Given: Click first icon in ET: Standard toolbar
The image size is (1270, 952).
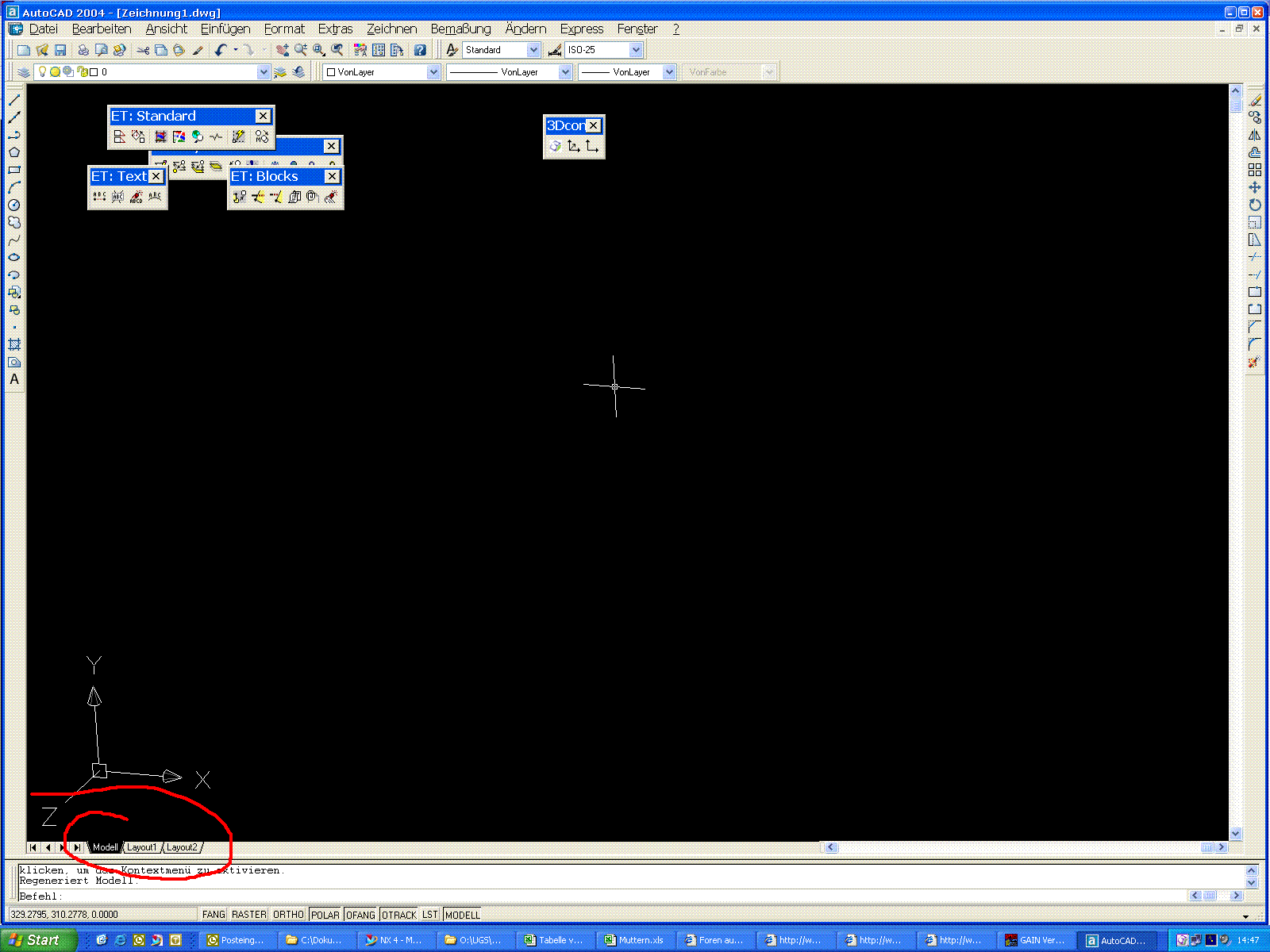Looking at the screenshot, I should [x=120, y=136].
